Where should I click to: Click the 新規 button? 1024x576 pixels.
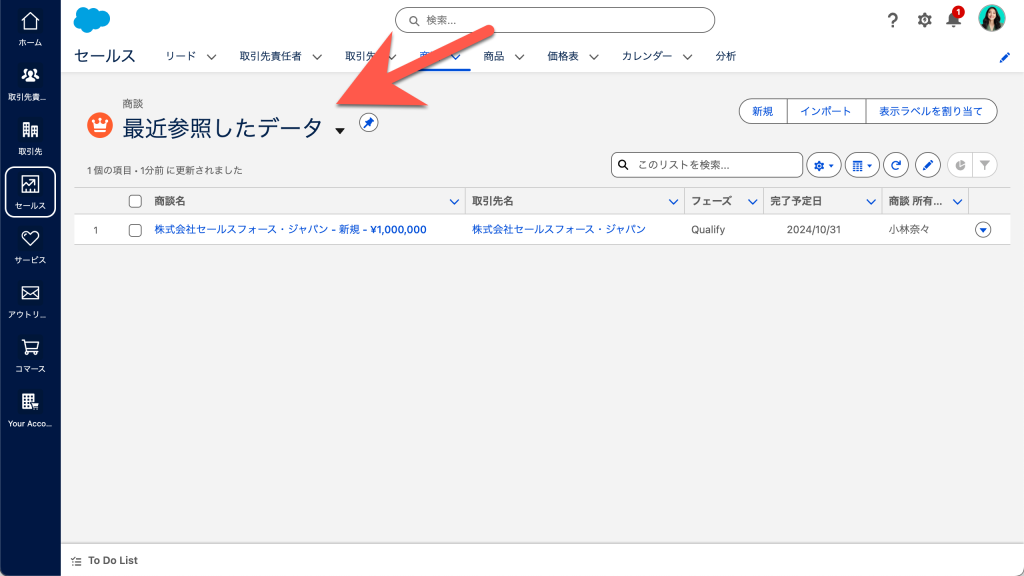[763, 111]
